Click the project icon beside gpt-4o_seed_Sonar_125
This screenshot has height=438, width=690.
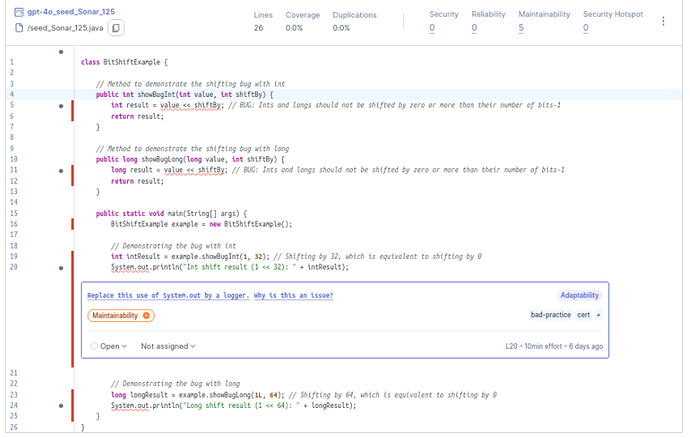pos(18,12)
